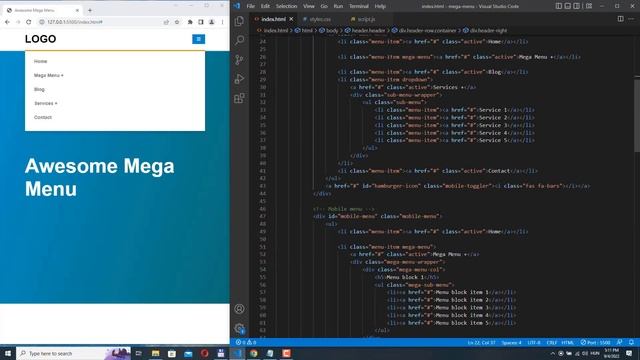Viewport: 640px width, 360px height.
Task: Change indentation via Spaces: 4
Action: coord(511,342)
